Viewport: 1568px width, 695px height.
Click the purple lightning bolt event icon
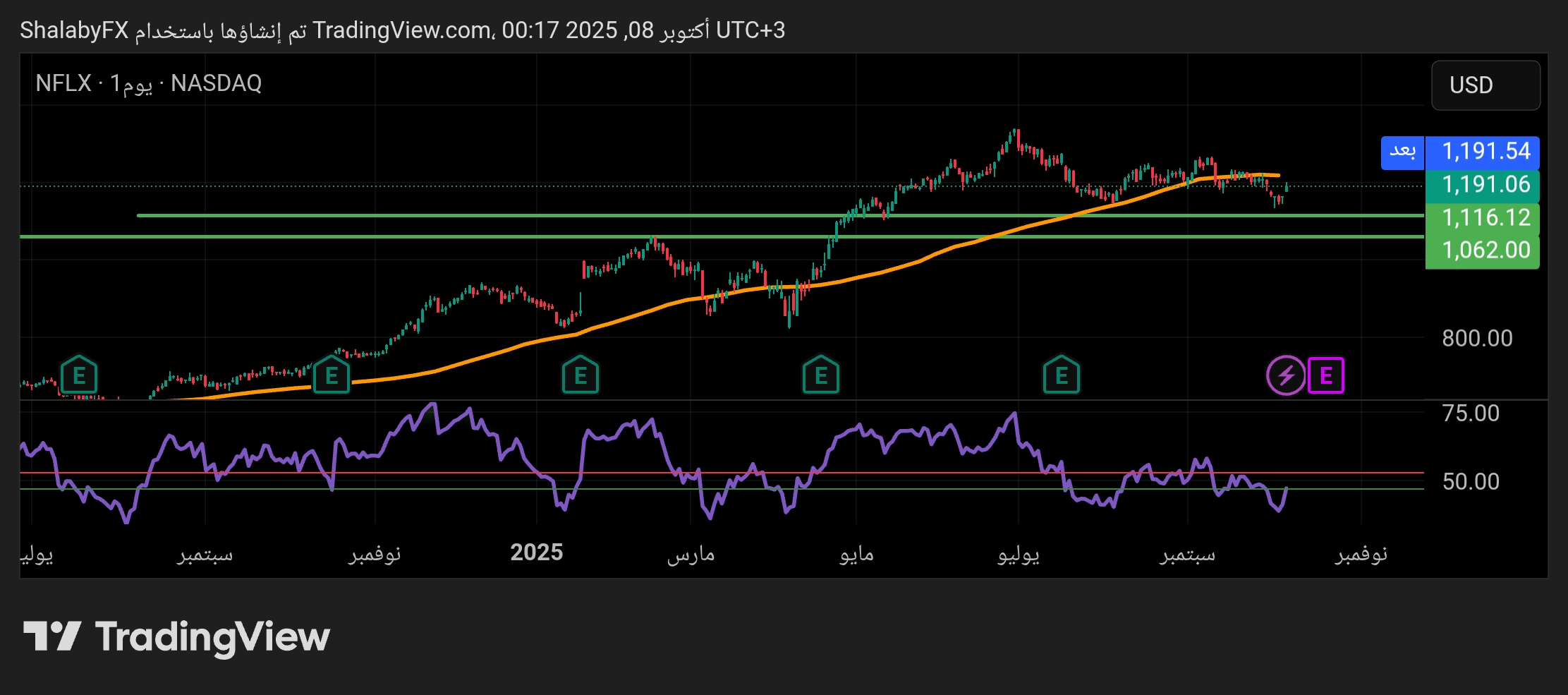tap(1285, 375)
